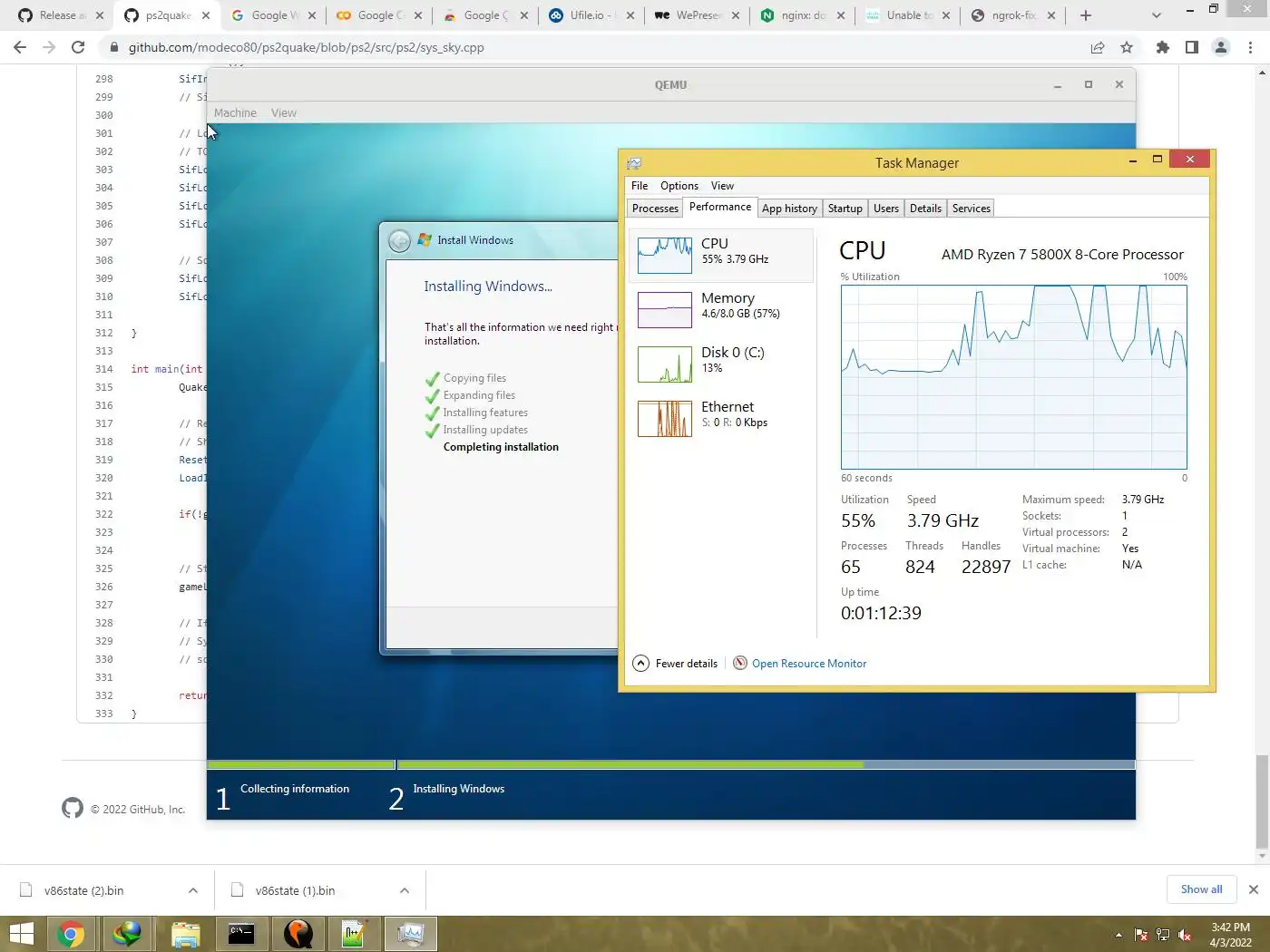
Task: Collapse Task Manager with Fewer details
Action: 675,664
